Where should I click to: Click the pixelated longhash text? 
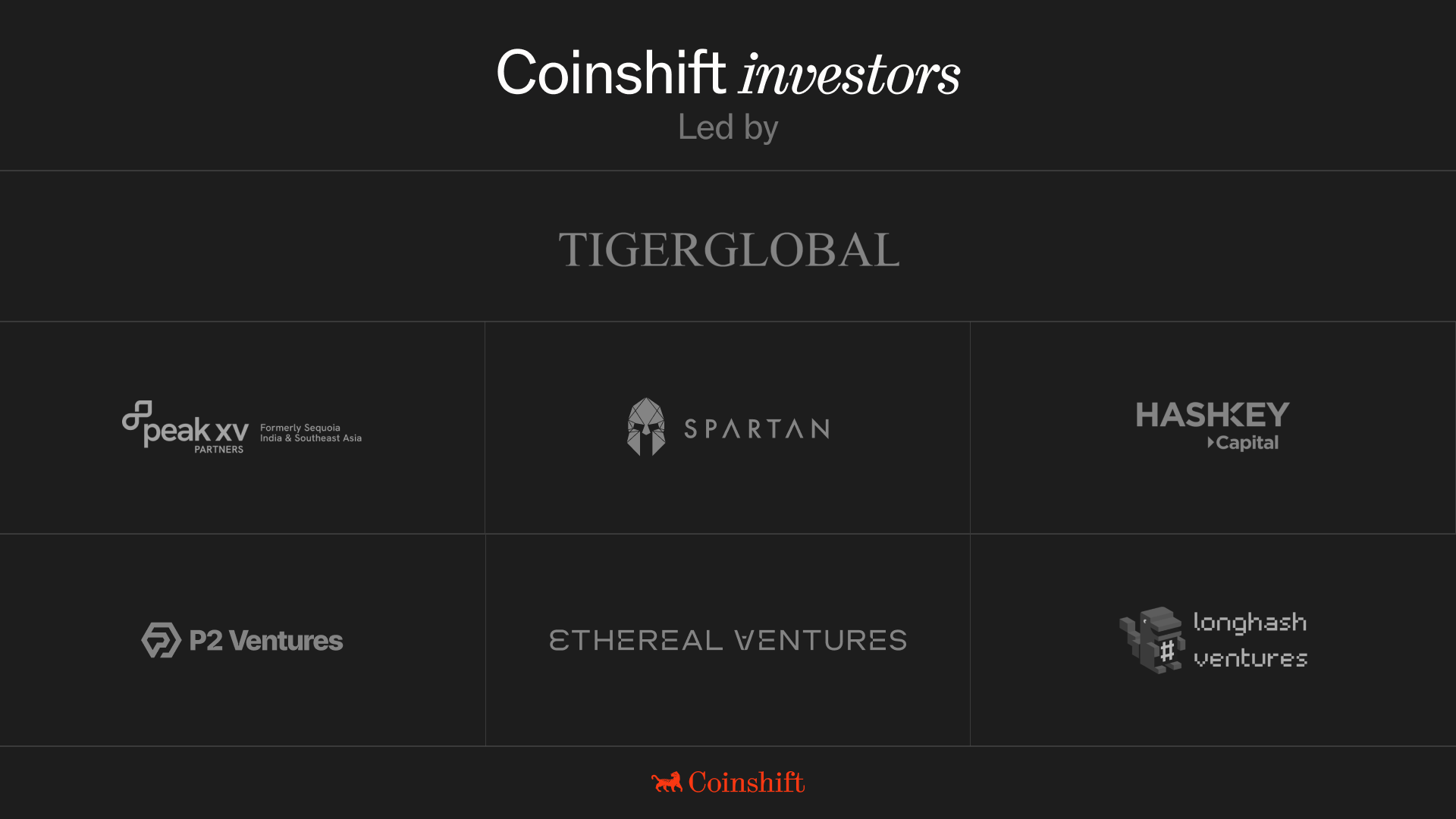click(x=1250, y=623)
